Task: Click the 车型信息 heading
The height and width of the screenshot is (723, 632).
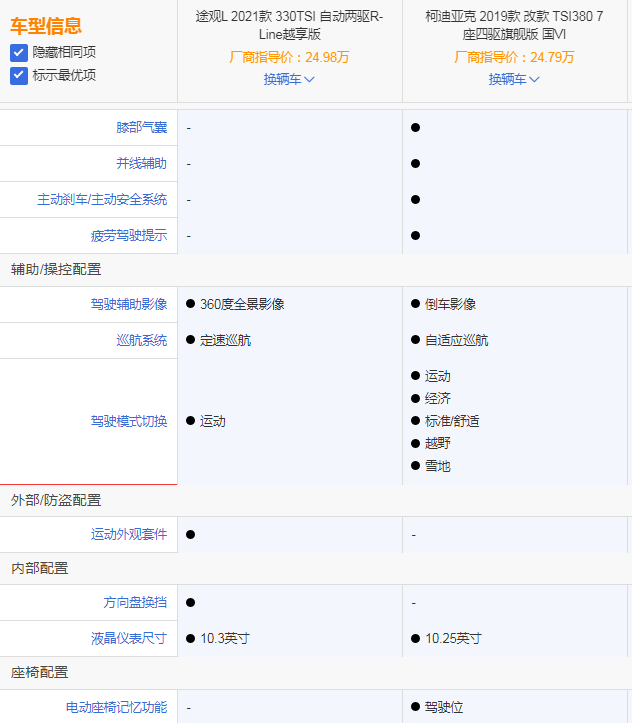Action: pyautogui.click(x=46, y=26)
